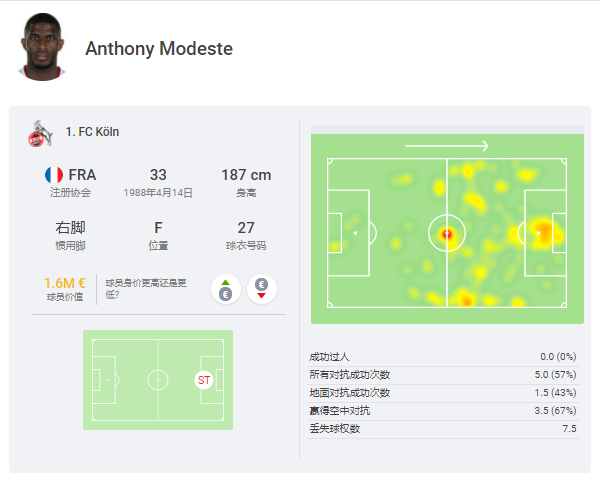Select the 187 cm height value
The width and height of the screenshot is (600, 480).
(246, 175)
